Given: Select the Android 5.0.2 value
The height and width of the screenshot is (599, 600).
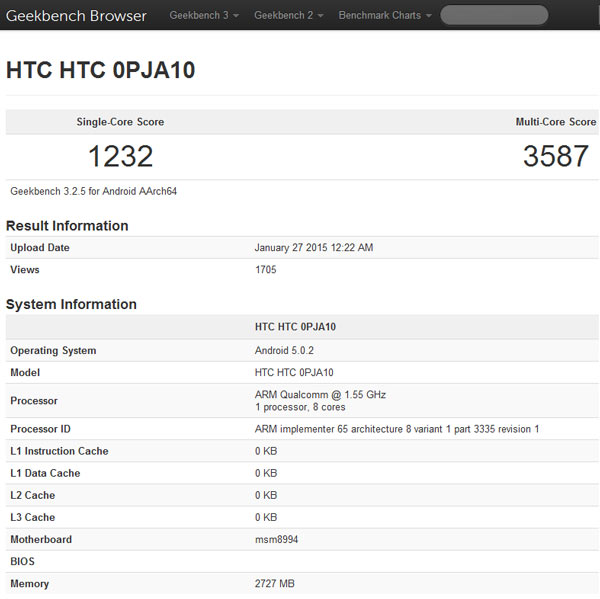Looking at the screenshot, I should (284, 351).
